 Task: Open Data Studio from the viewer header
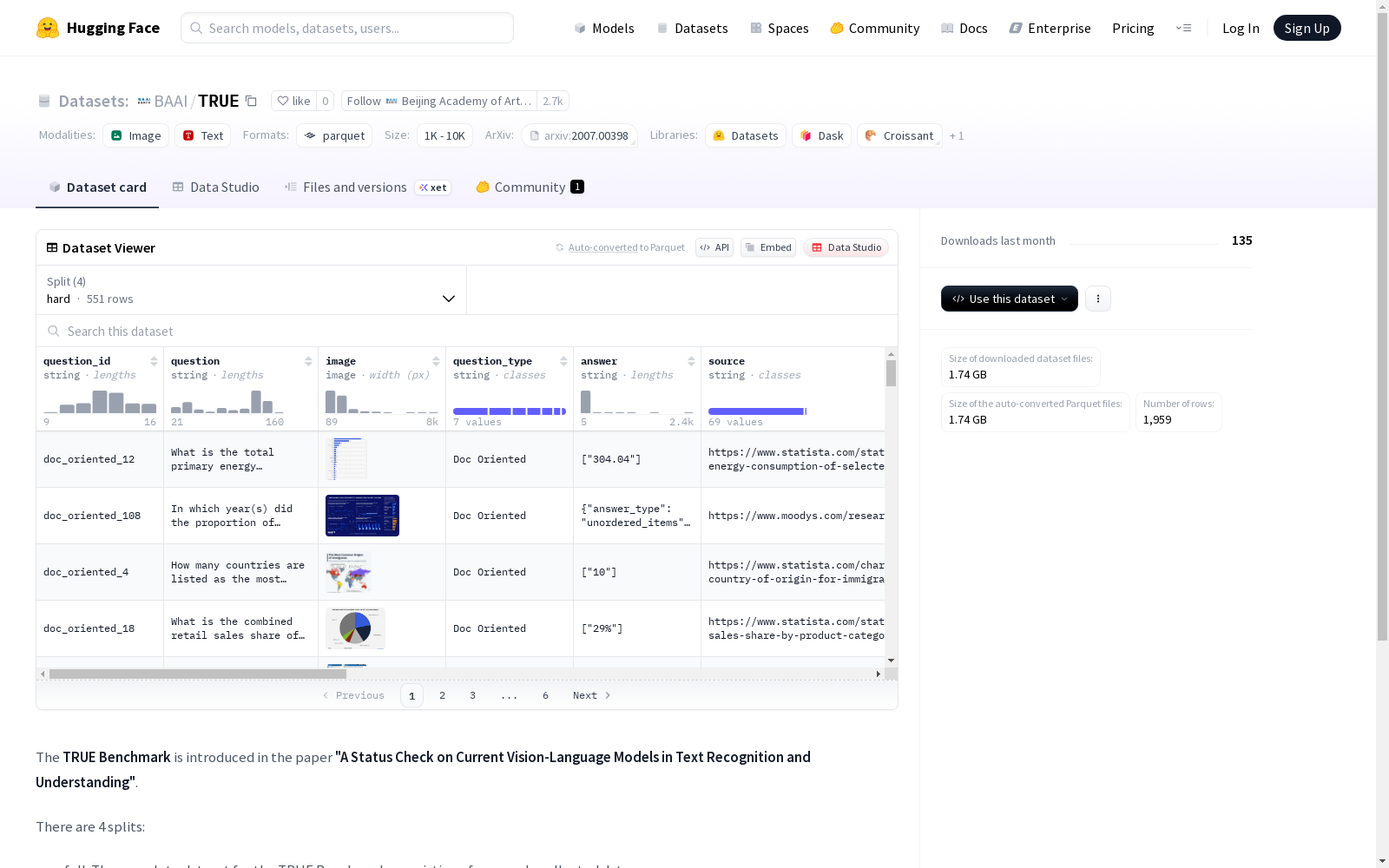tap(846, 247)
